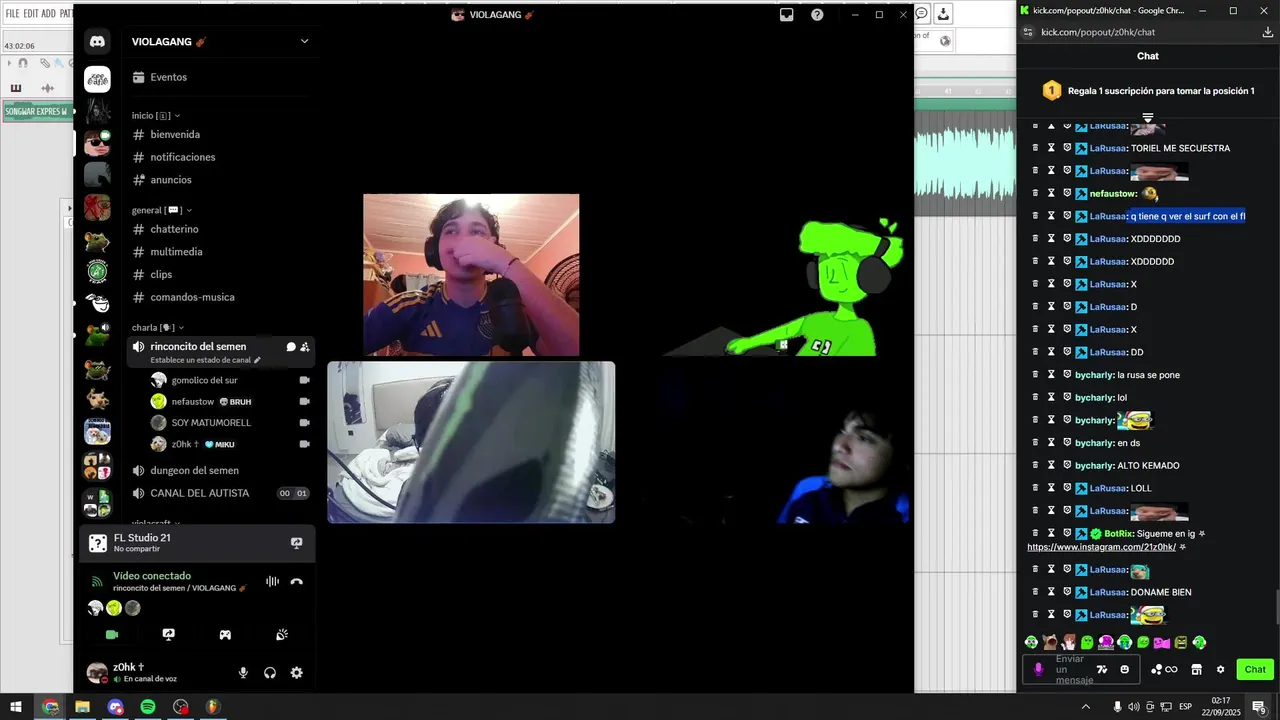Click the Kick chat emoji picker
This screenshot has height=720, width=1280.
(x=1125, y=669)
